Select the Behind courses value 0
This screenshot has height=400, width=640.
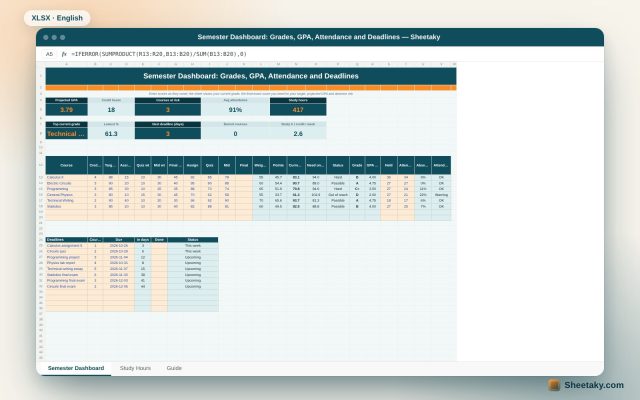[235, 133]
